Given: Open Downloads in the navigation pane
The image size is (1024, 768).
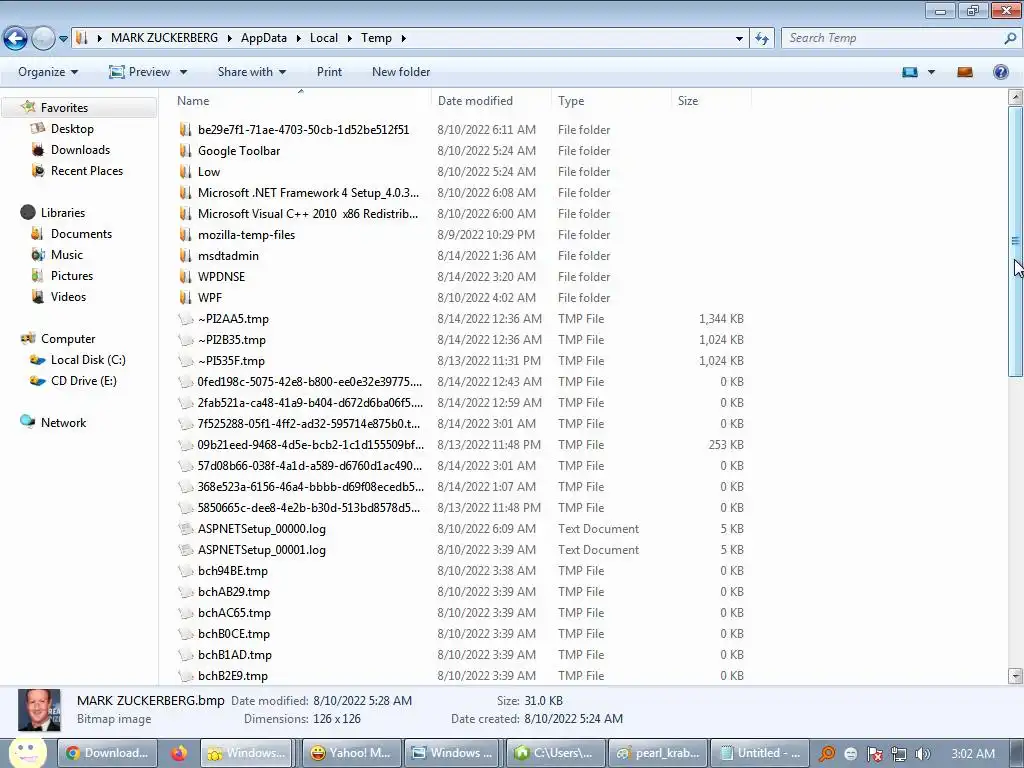Looking at the screenshot, I should coord(80,150).
